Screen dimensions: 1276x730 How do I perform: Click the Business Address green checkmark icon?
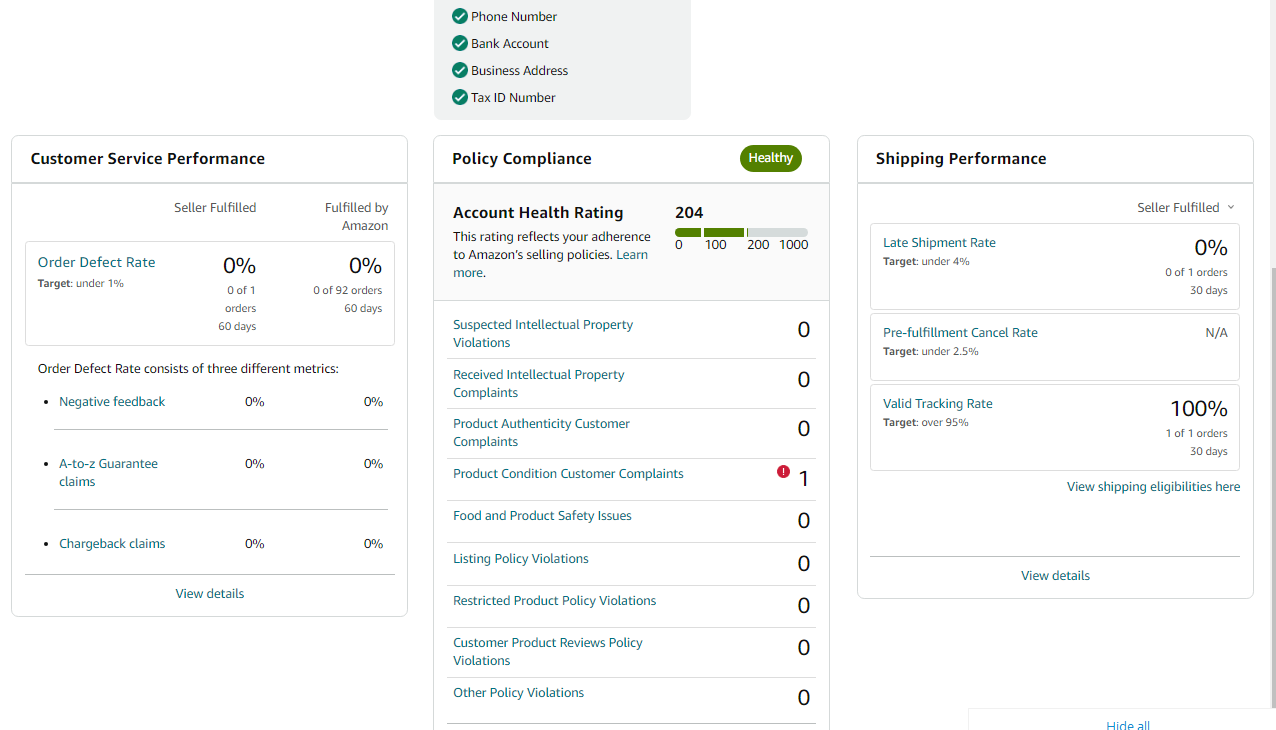(460, 70)
